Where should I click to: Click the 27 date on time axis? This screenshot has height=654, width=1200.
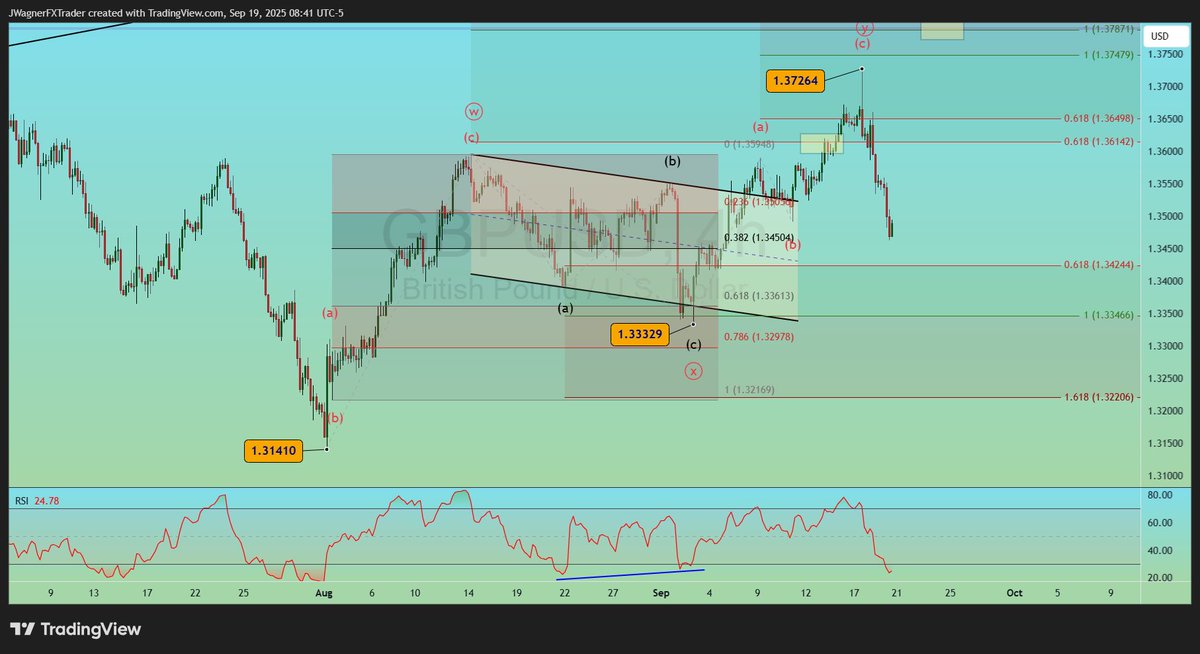click(612, 593)
